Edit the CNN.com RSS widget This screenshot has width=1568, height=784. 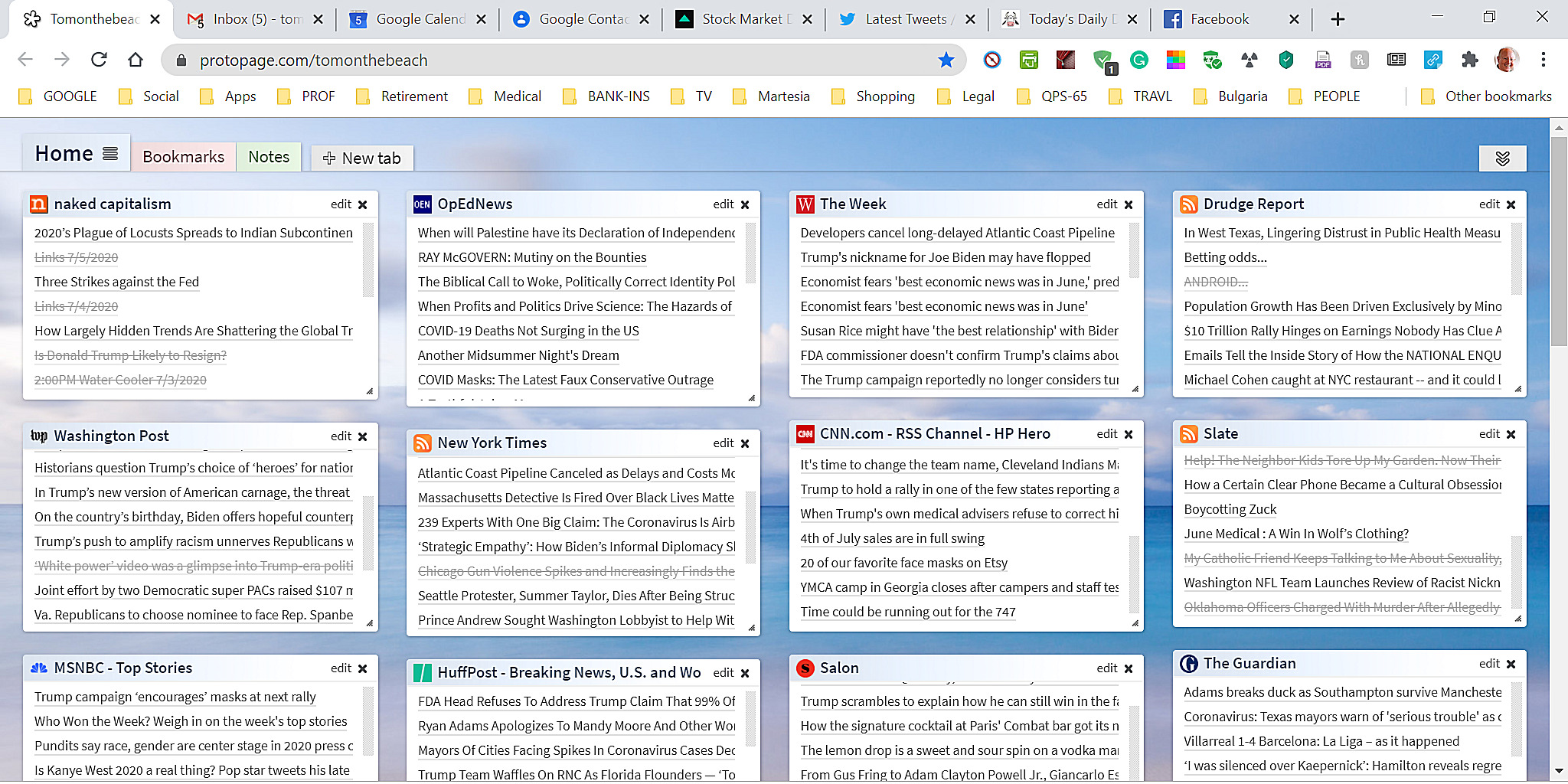click(1106, 434)
